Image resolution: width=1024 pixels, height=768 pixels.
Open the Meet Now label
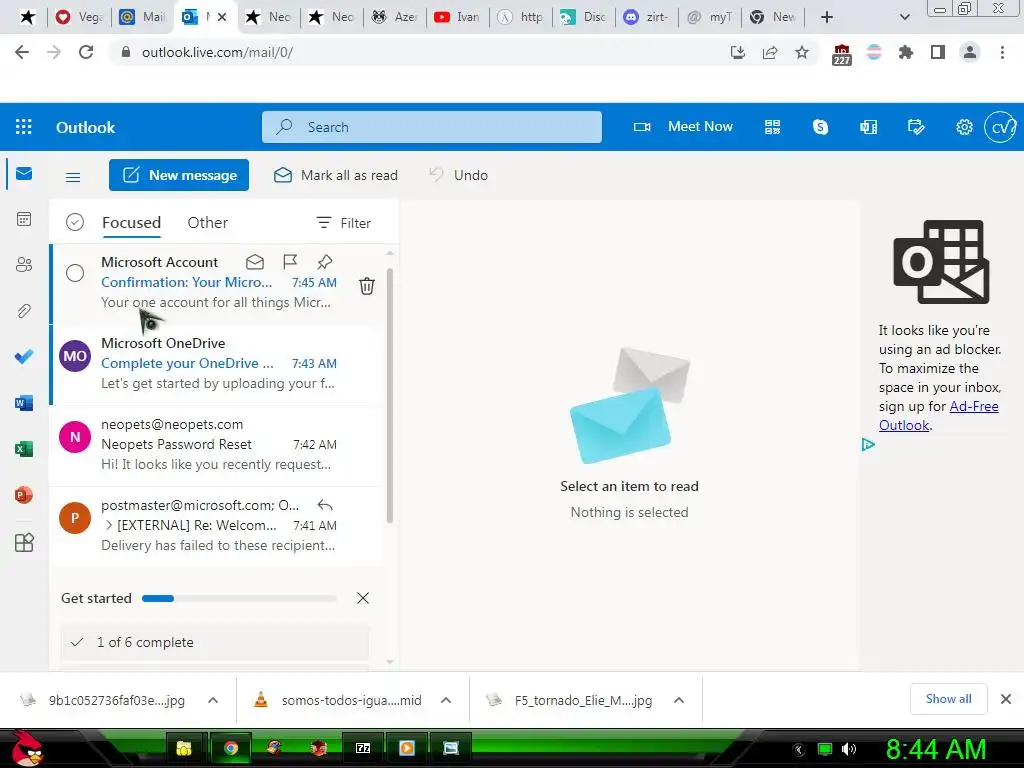point(700,127)
